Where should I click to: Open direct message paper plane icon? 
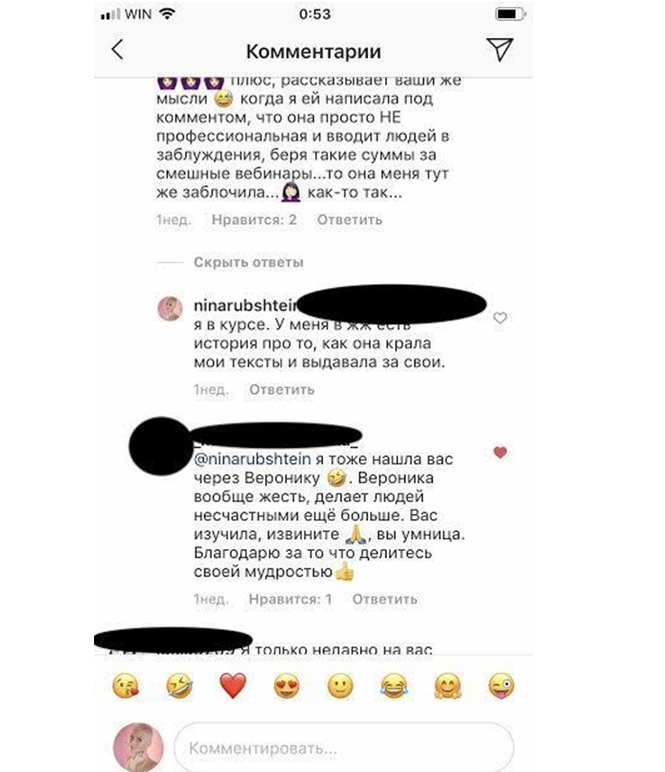click(x=500, y=49)
